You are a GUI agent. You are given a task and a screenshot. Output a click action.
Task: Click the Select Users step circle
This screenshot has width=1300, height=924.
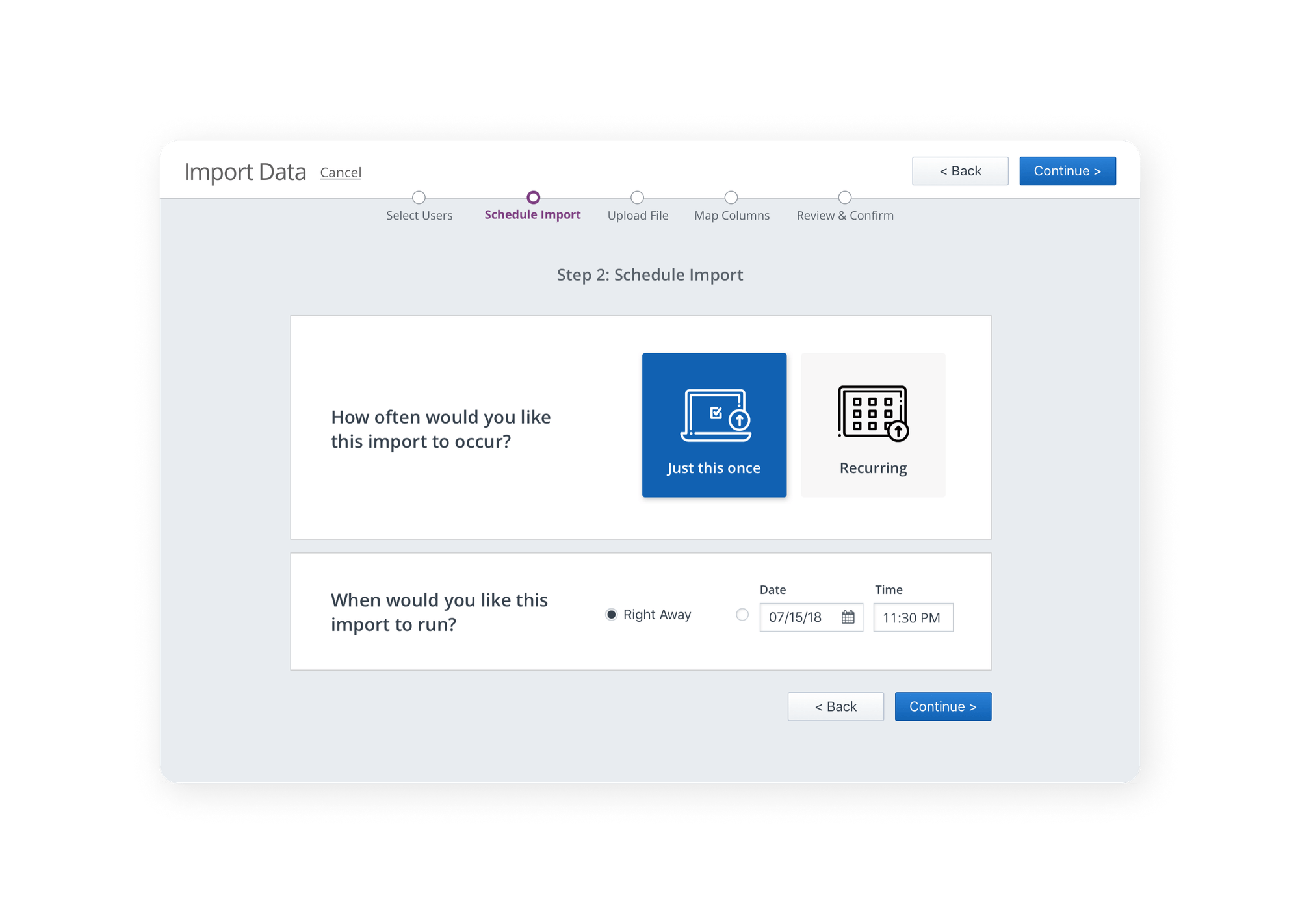coord(419,198)
